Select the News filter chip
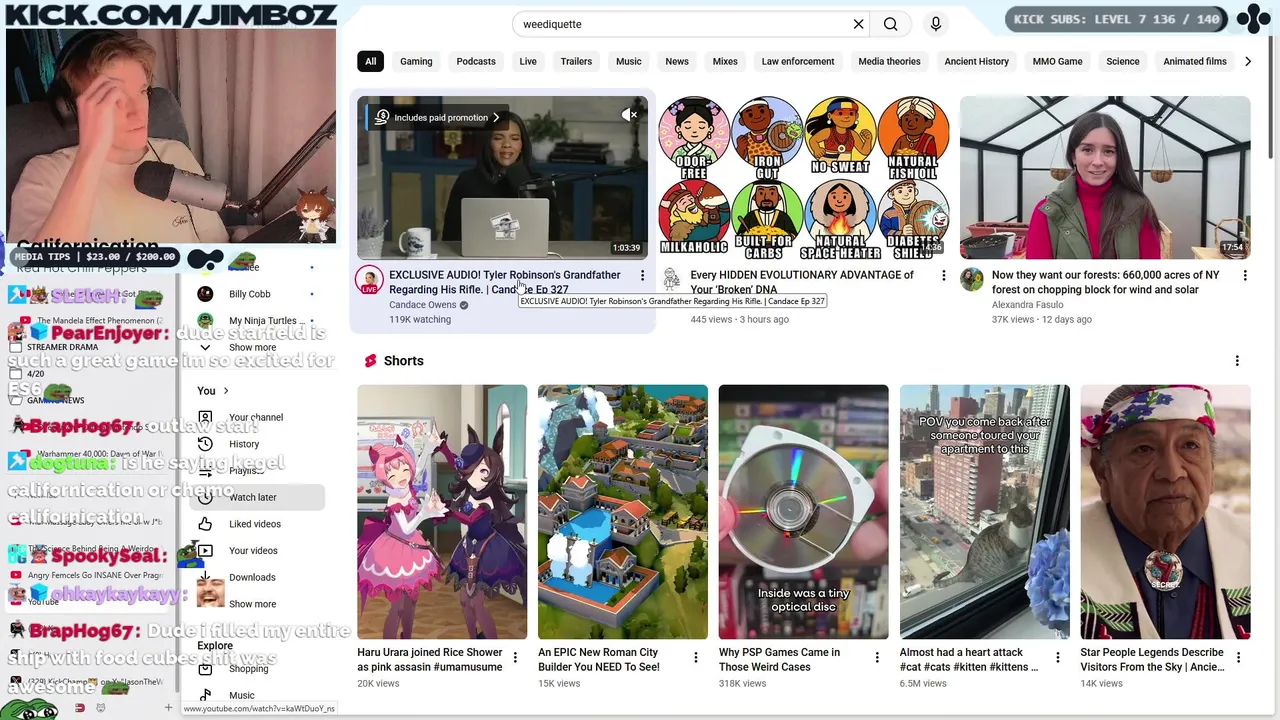The image size is (1280, 720). click(x=677, y=62)
